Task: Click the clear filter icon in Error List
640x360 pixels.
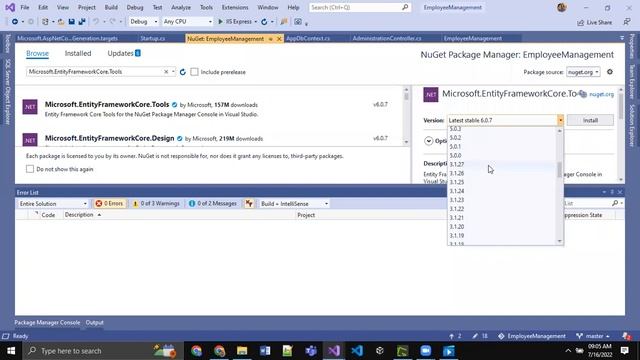Action: [249, 203]
